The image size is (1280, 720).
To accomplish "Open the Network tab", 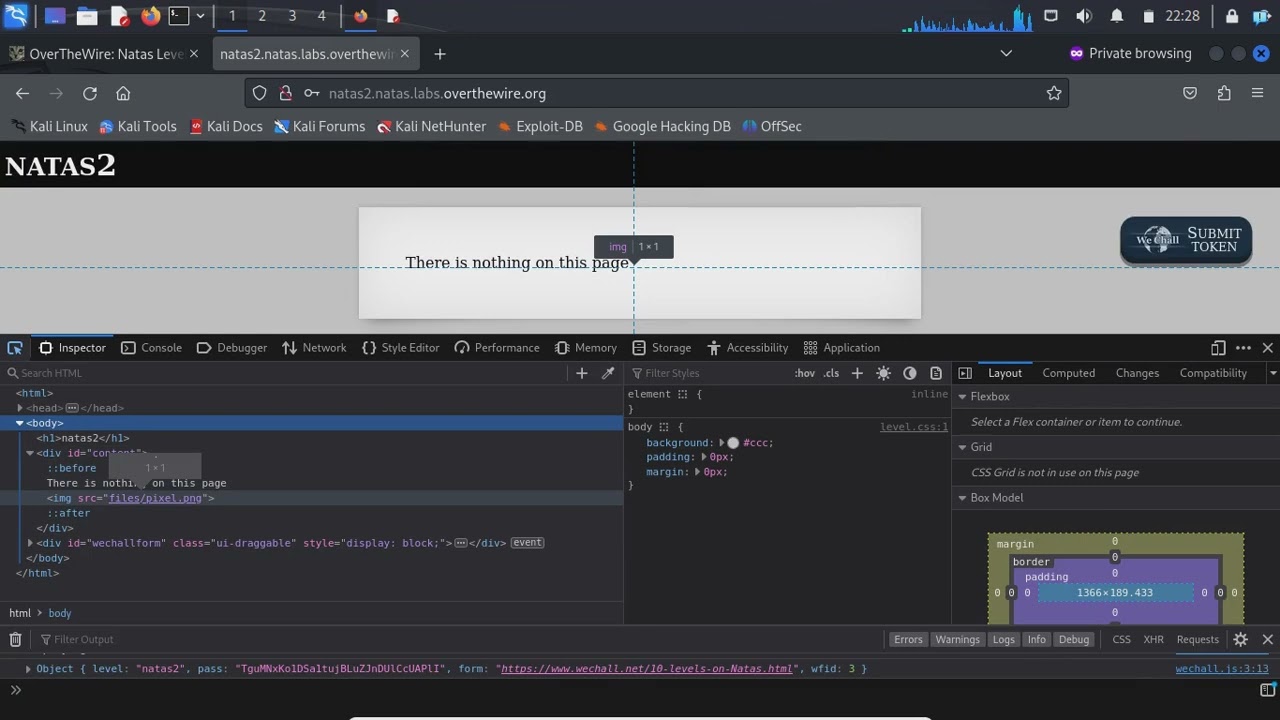I will pyautogui.click(x=314, y=348).
